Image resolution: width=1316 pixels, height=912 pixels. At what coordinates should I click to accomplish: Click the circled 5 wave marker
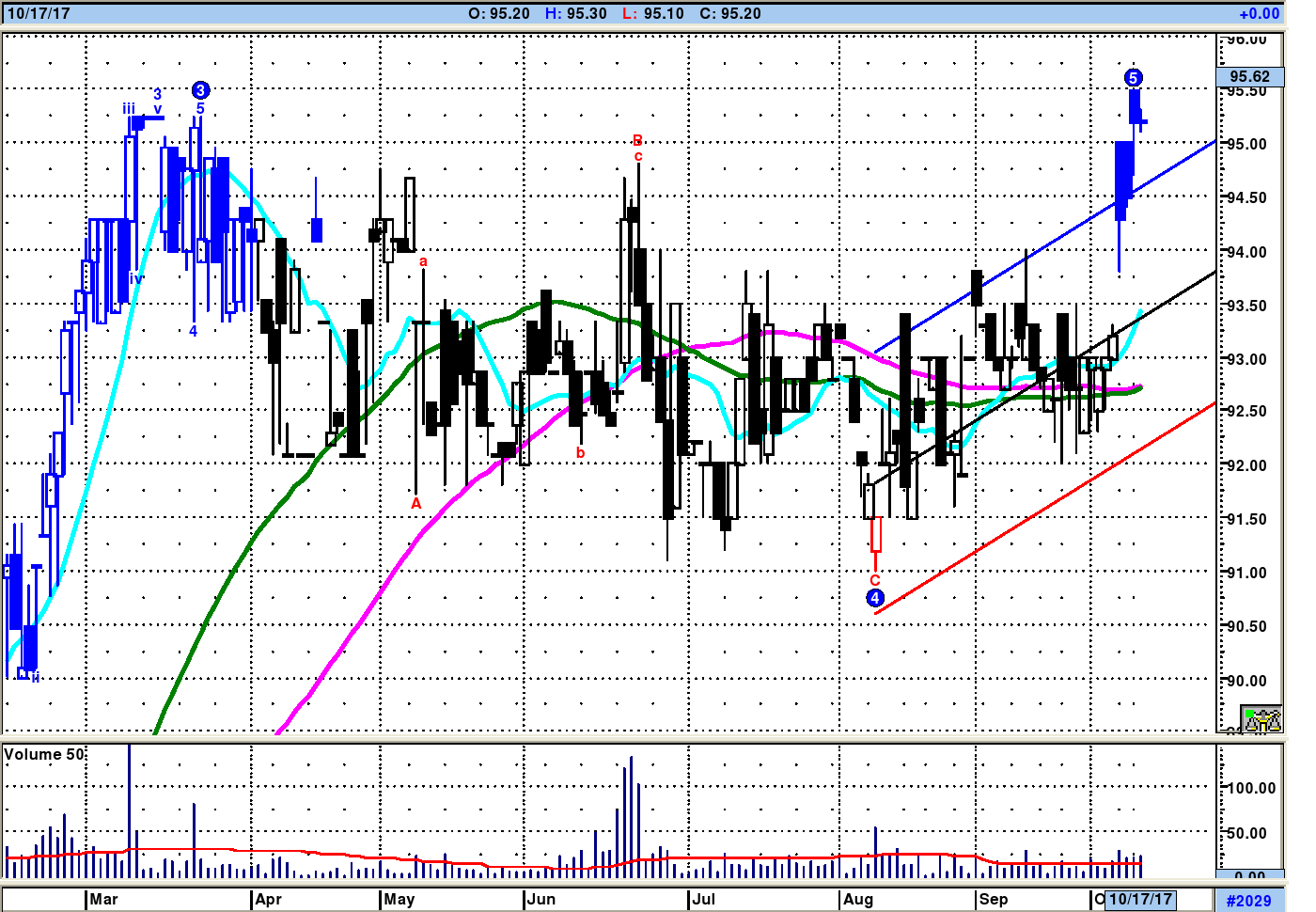click(1134, 78)
